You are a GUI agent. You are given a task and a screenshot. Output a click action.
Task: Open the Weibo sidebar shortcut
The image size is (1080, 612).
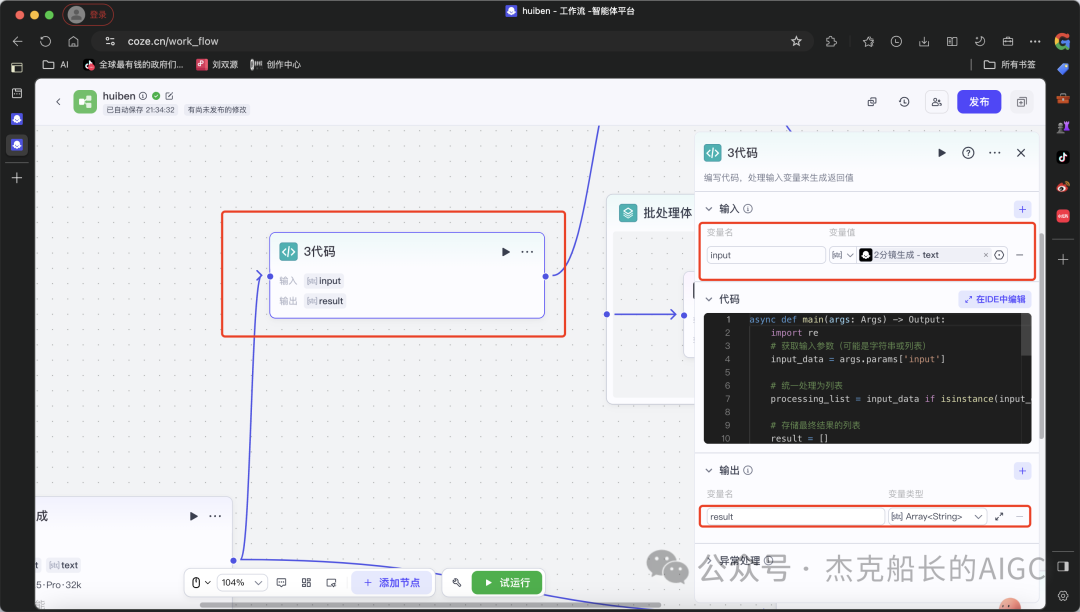point(1063,187)
